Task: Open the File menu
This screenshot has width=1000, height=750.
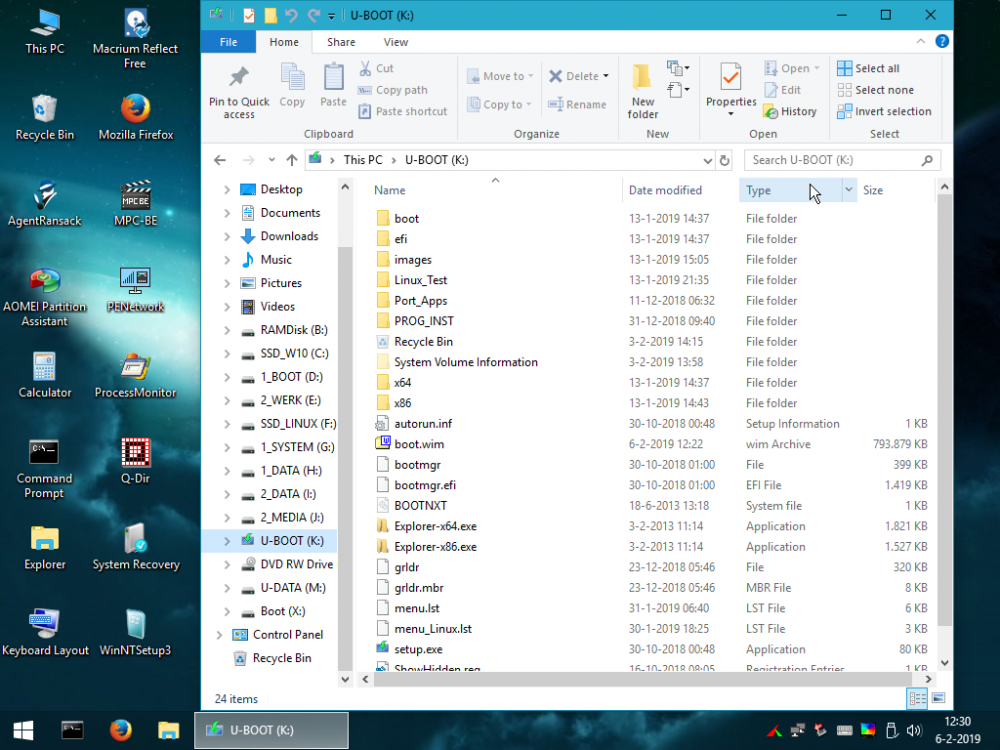Action: pyautogui.click(x=228, y=41)
